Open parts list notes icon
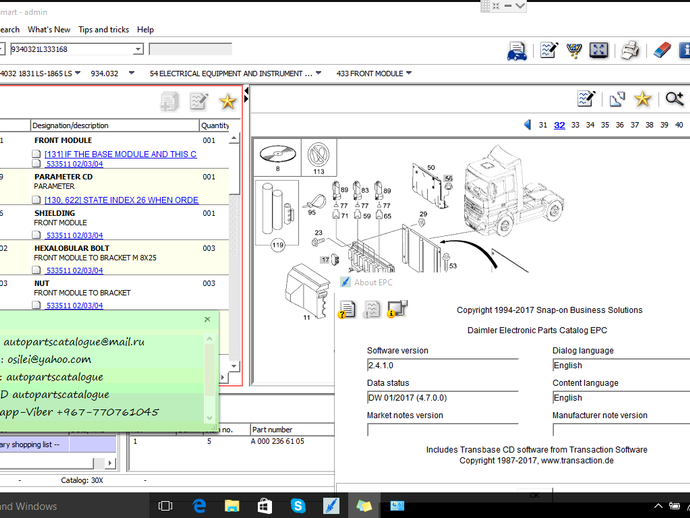 tap(198, 101)
